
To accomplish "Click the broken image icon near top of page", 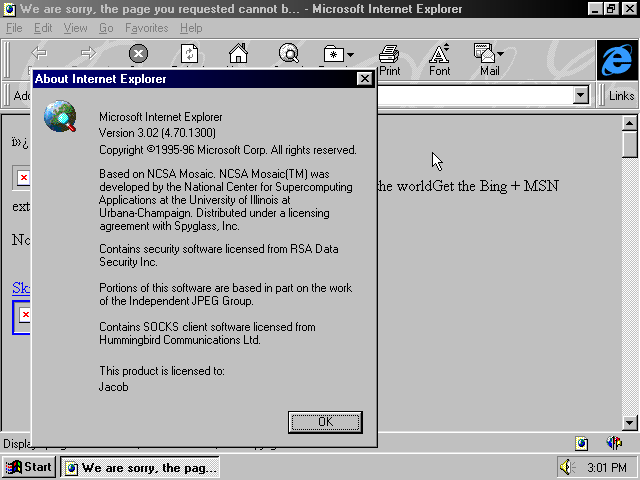I will (23, 178).
